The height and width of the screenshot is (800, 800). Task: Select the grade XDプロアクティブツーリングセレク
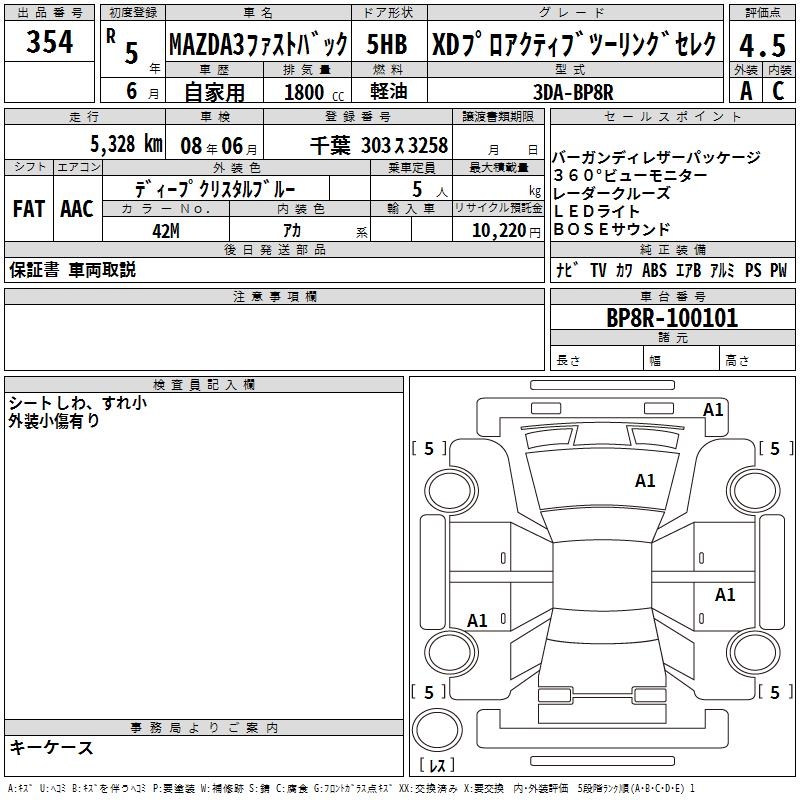[x=574, y=44]
